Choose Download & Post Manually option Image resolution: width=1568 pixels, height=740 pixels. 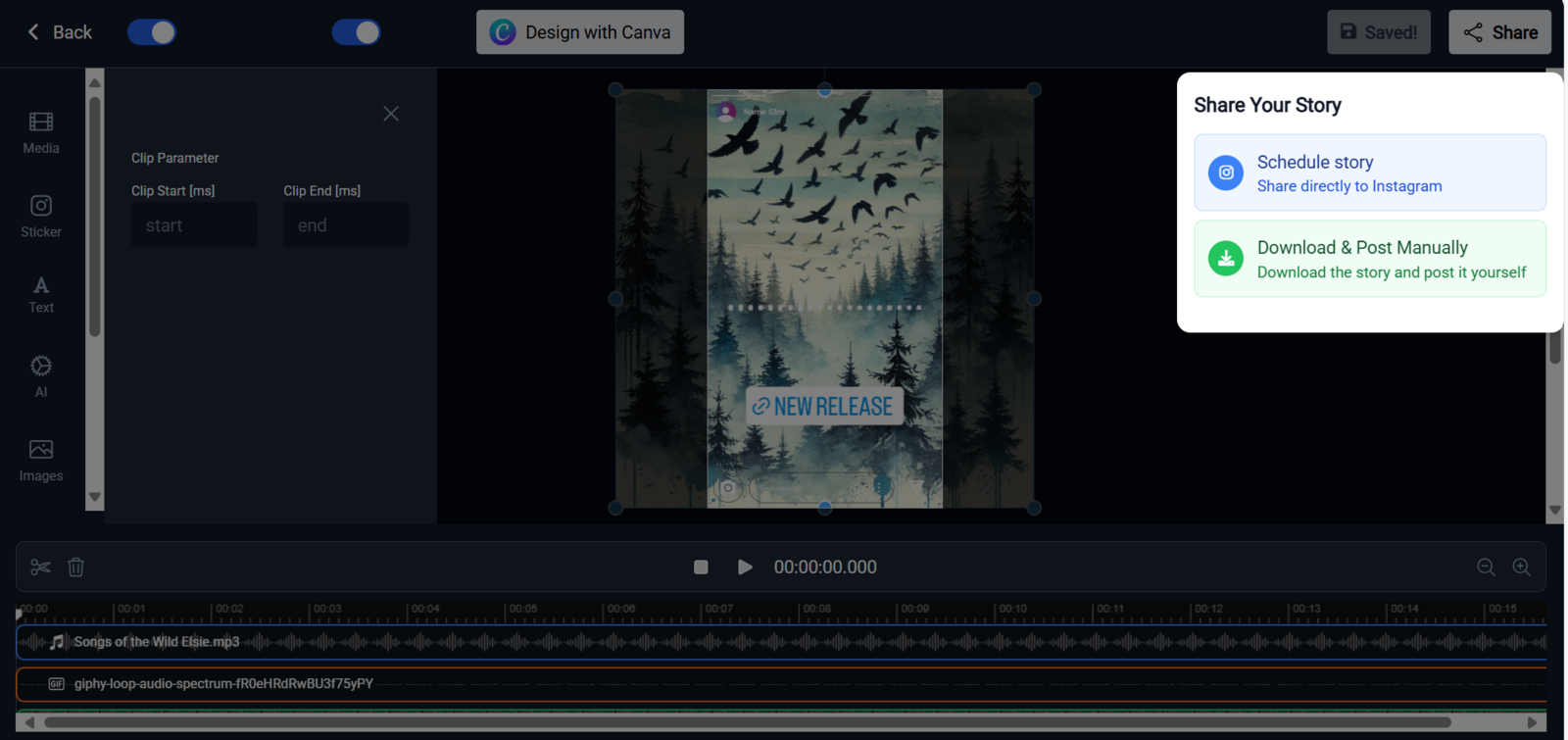click(1369, 259)
